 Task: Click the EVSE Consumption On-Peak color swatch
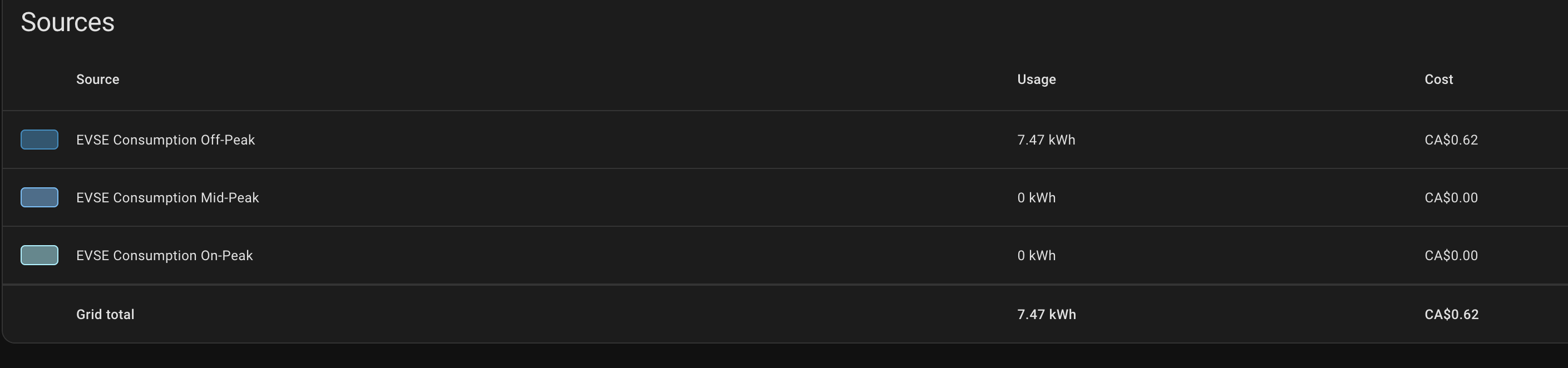40,255
